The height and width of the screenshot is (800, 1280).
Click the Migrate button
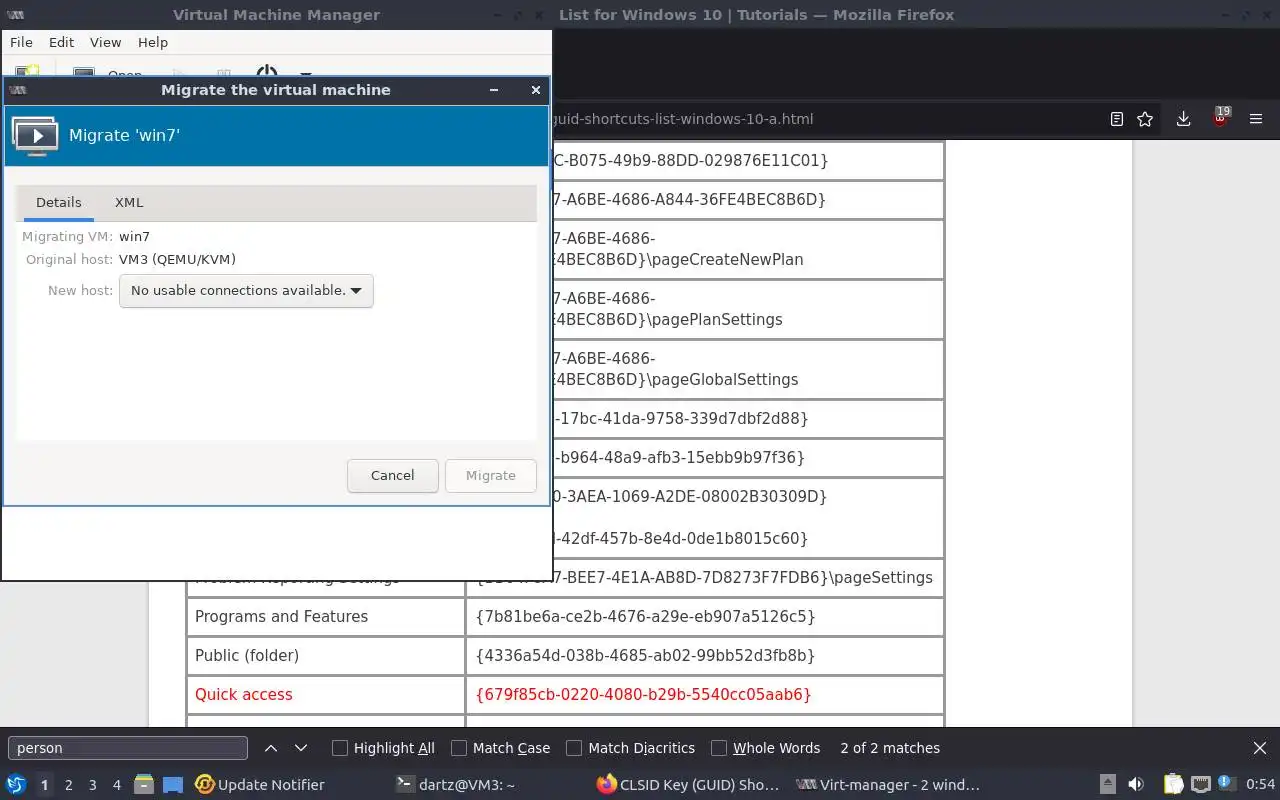(x=491, y=476)
